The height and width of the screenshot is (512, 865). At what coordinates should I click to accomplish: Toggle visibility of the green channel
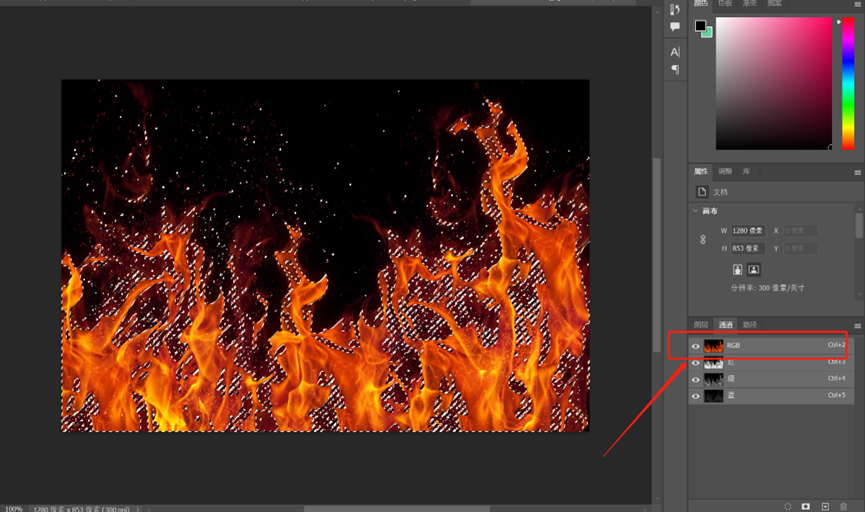pyautogui.click(x=696, y=380)
